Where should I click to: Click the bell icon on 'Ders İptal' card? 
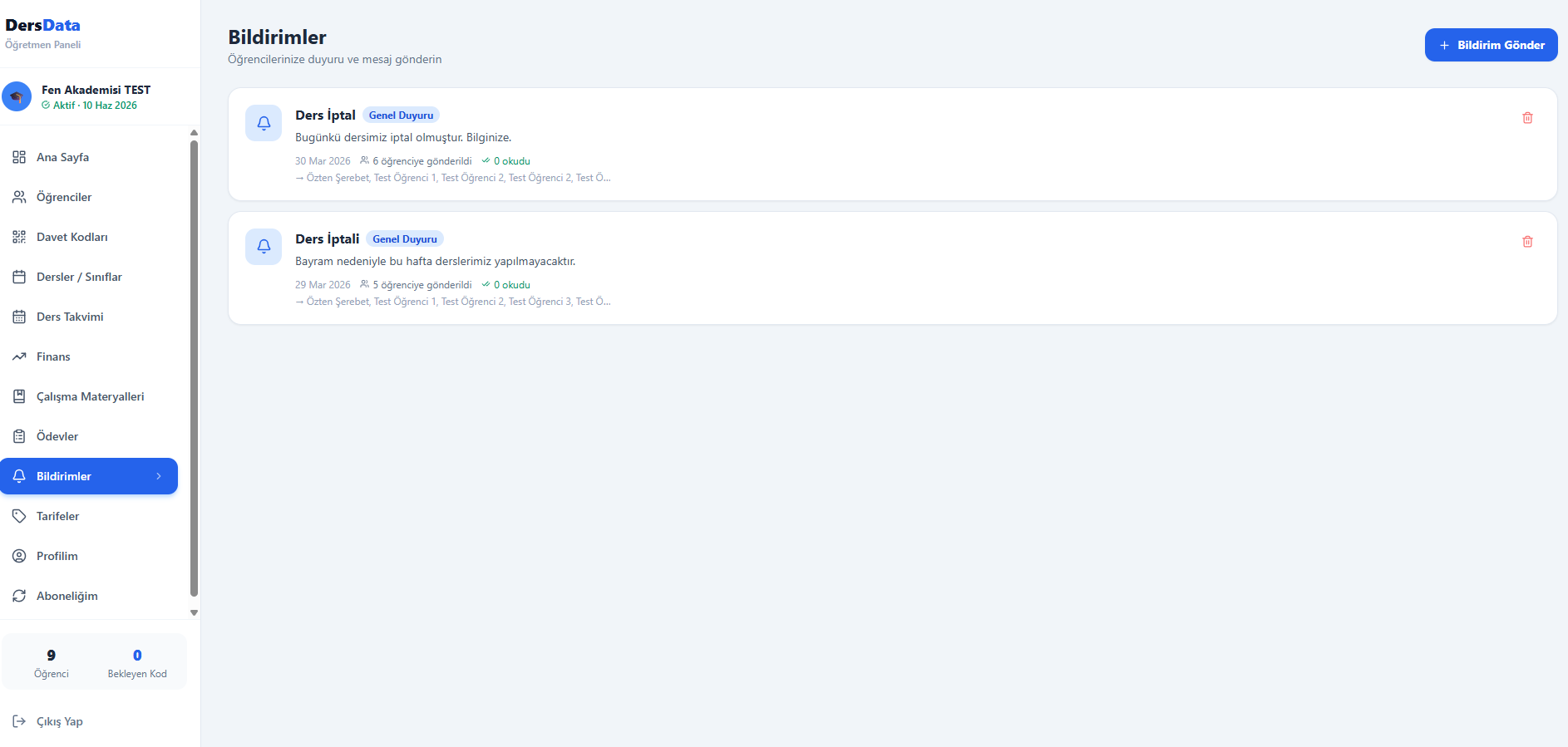point(264,123)
